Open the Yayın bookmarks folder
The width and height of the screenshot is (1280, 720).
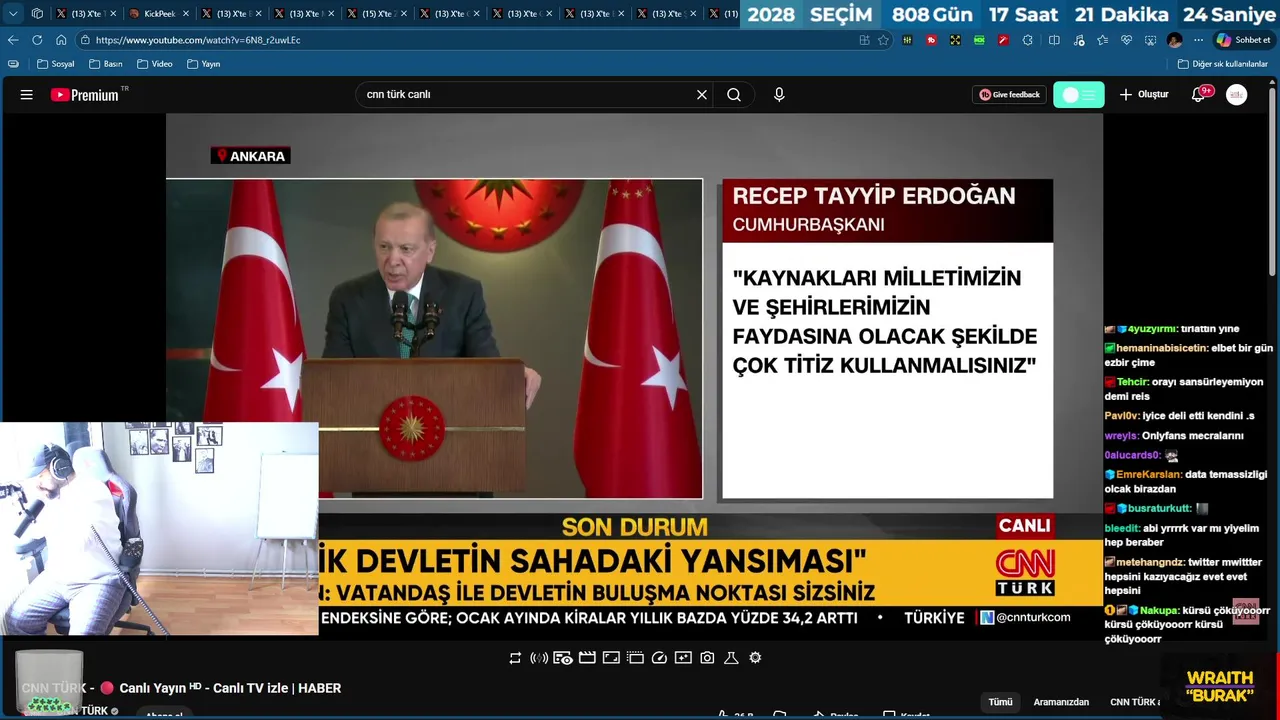pos(204,64)
